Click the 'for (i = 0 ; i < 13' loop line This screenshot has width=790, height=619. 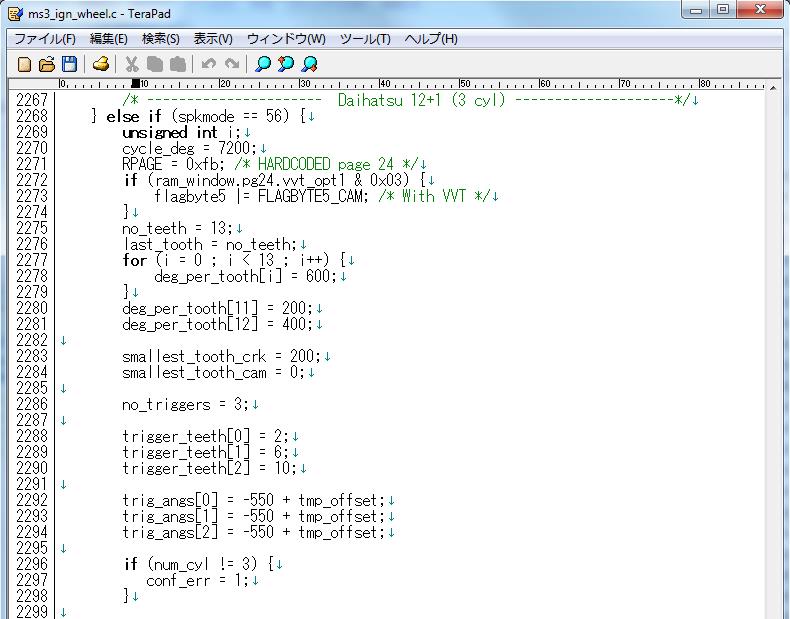click(234, 260)
